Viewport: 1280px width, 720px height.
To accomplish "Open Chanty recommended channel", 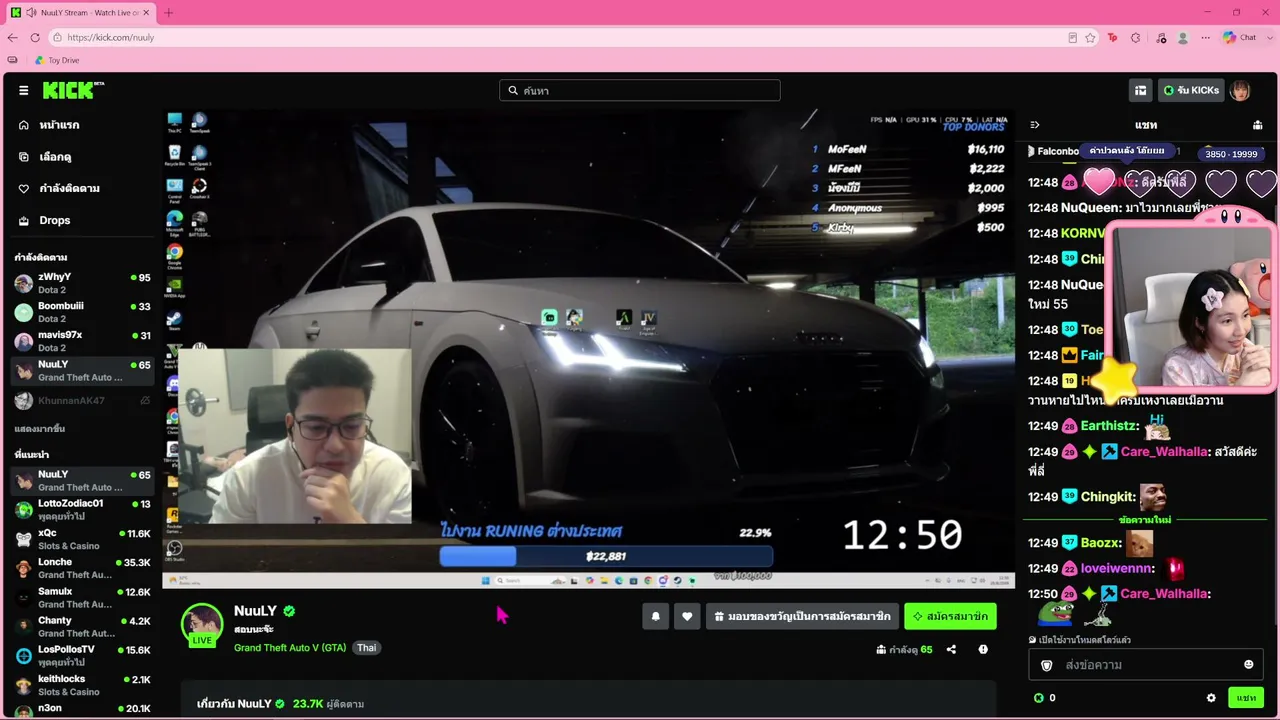I will click(82, 626).
